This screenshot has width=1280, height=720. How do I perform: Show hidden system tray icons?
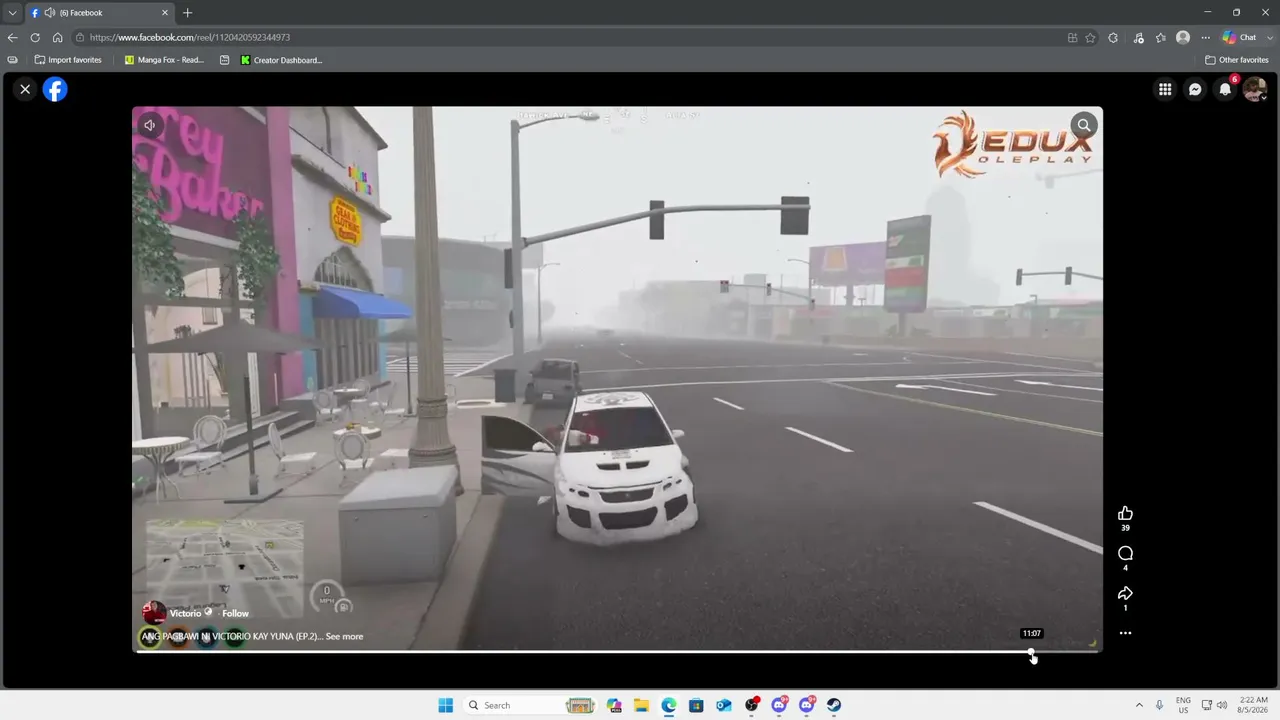1138,705
